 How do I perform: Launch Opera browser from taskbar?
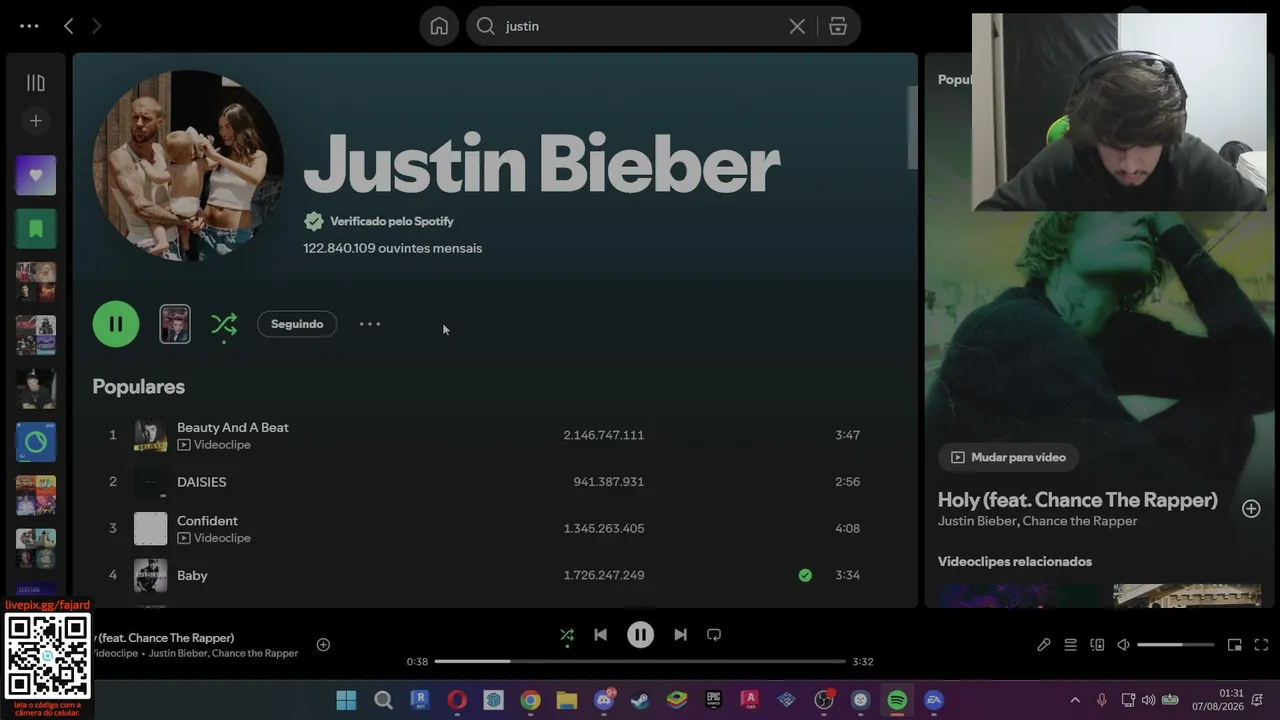coord(457,700)
